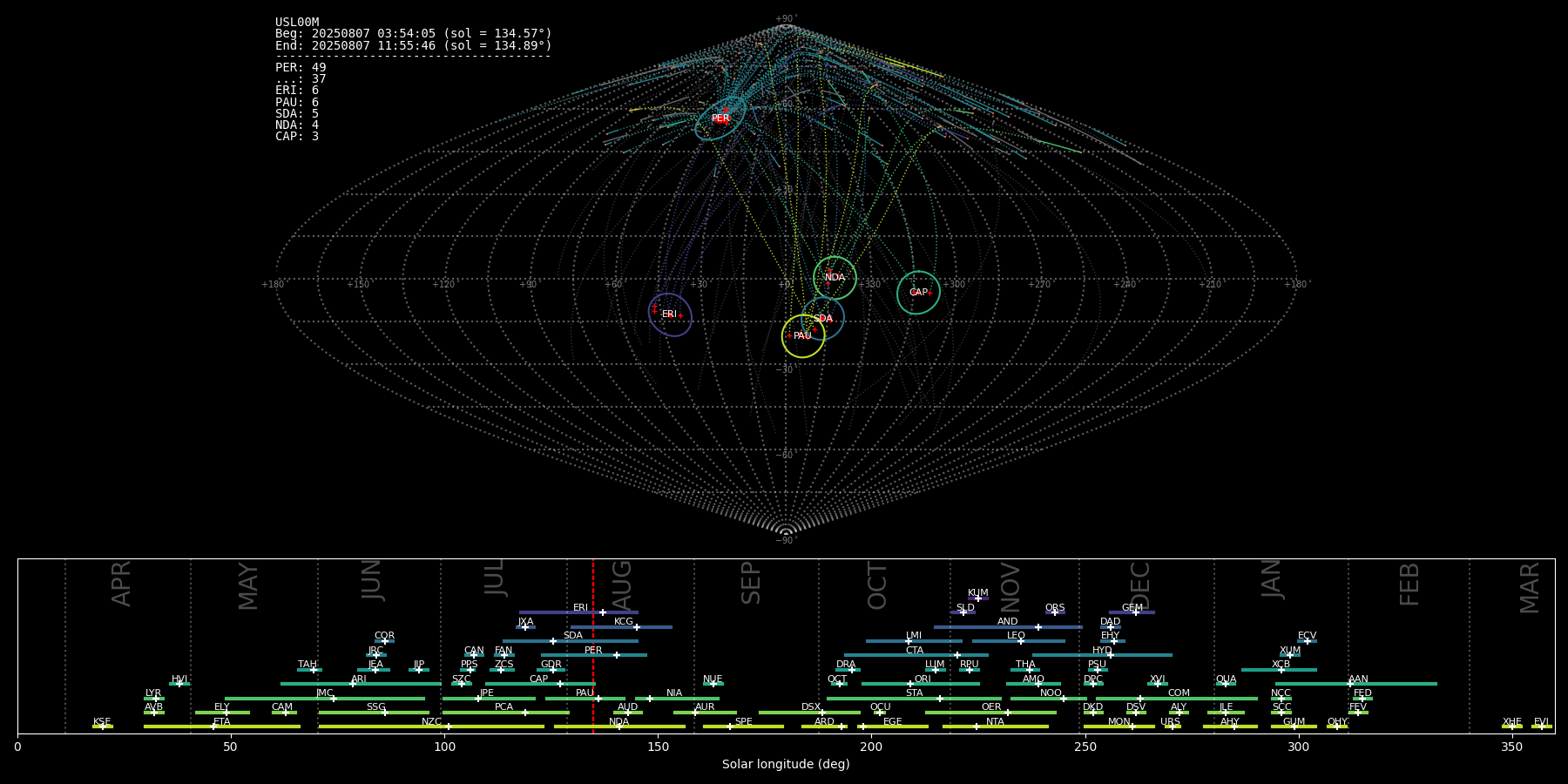Click the AUR shower label in timeline
1568x784 pixels.
(x=705, y=707)
